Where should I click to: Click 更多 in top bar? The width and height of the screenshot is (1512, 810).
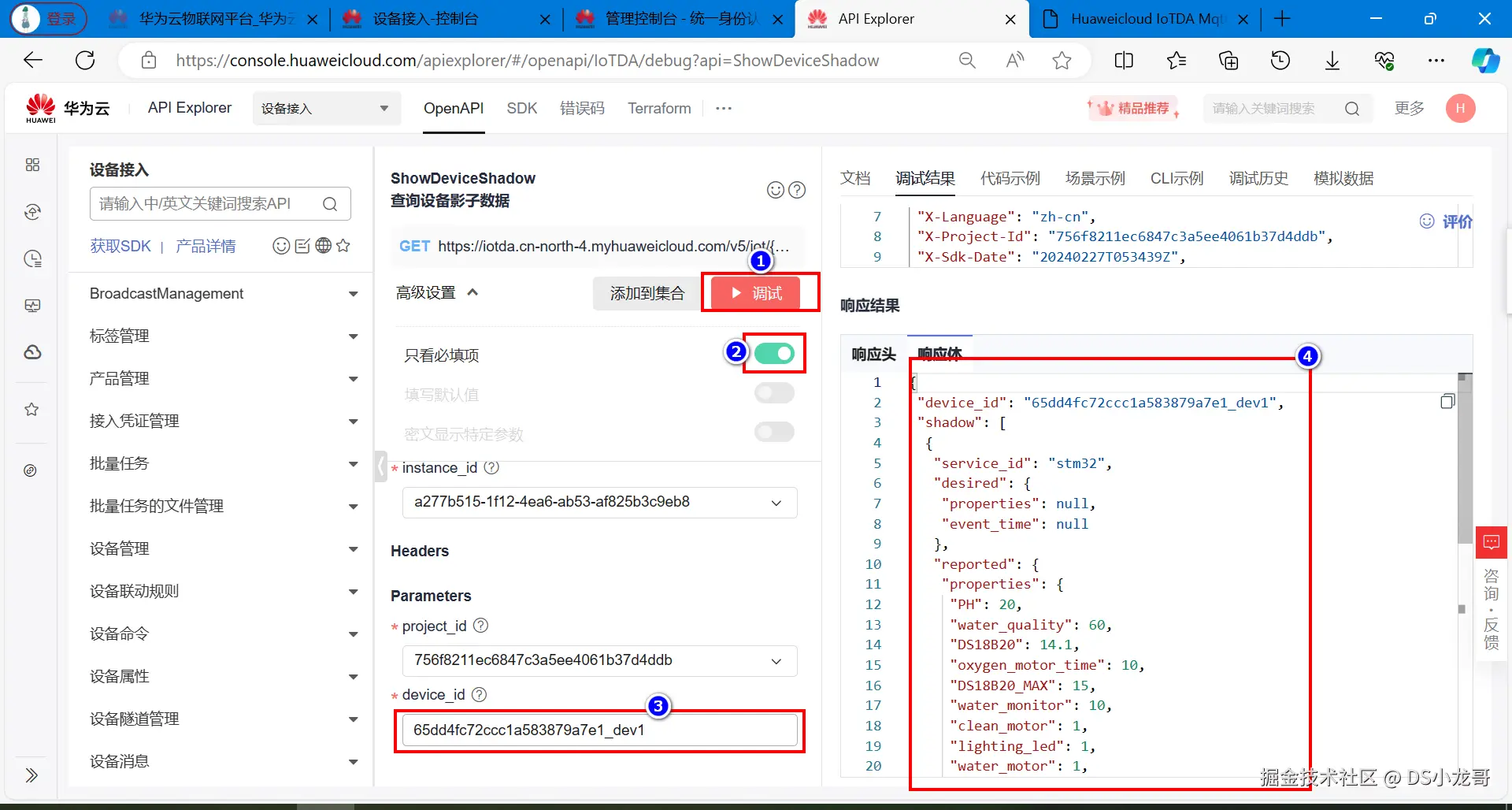click(x=1409, y=109)
